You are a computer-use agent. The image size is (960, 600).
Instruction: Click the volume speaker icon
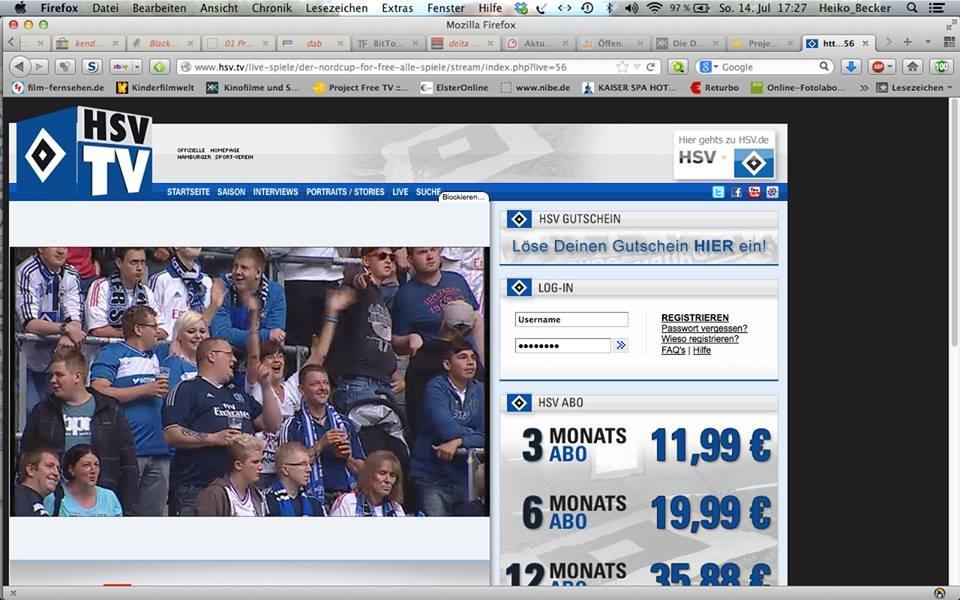coord(631,8)
